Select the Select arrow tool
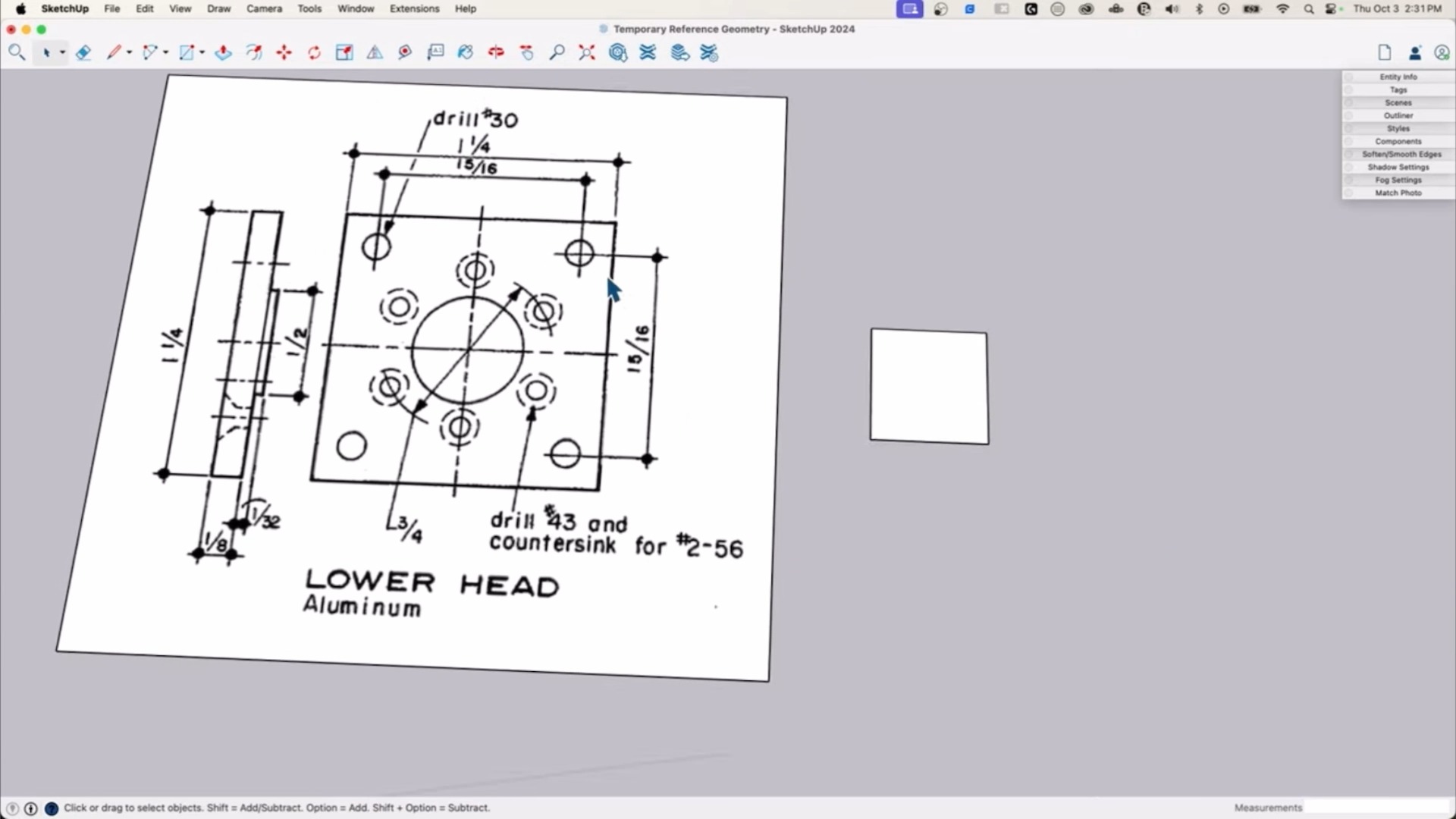Screen dimensions: 1456x819 coord(46,52)
